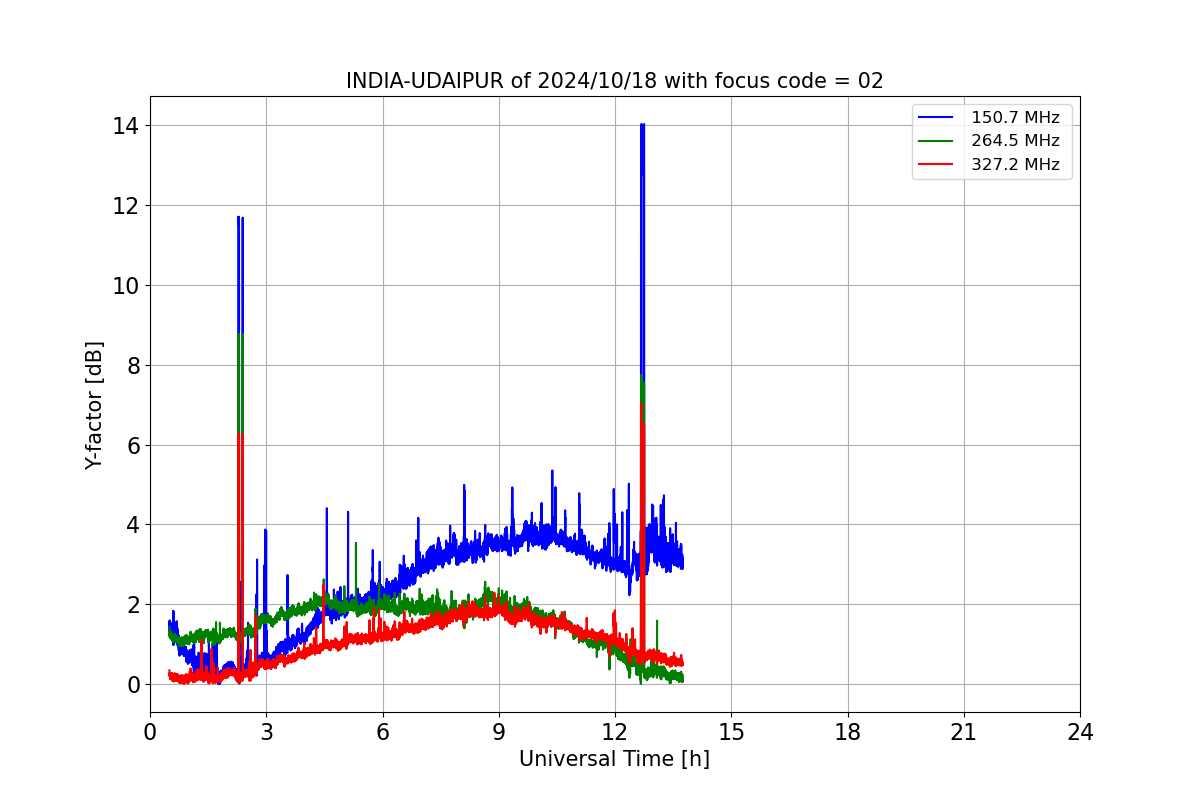Click y-axis tick label 6
Image resolution: width=1200 pixels, height=800 pixels.
[131, 445]
